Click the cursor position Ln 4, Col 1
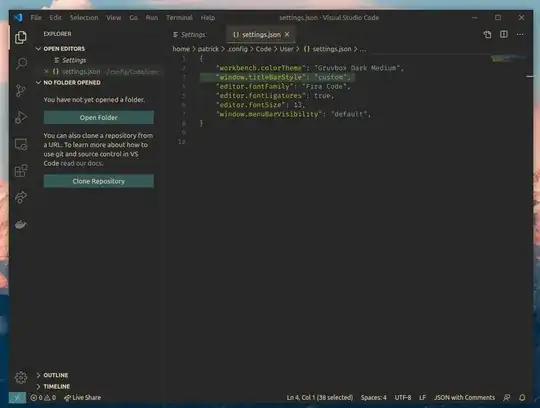This screenshot has height=408, width=540. (x=320, y=398)
